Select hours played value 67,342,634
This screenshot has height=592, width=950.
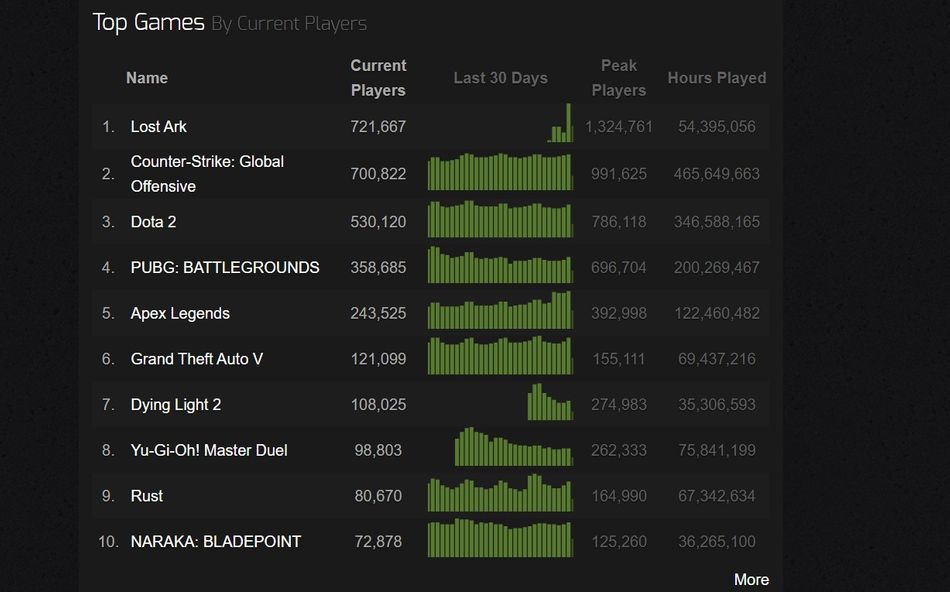[x=717, y=496]
